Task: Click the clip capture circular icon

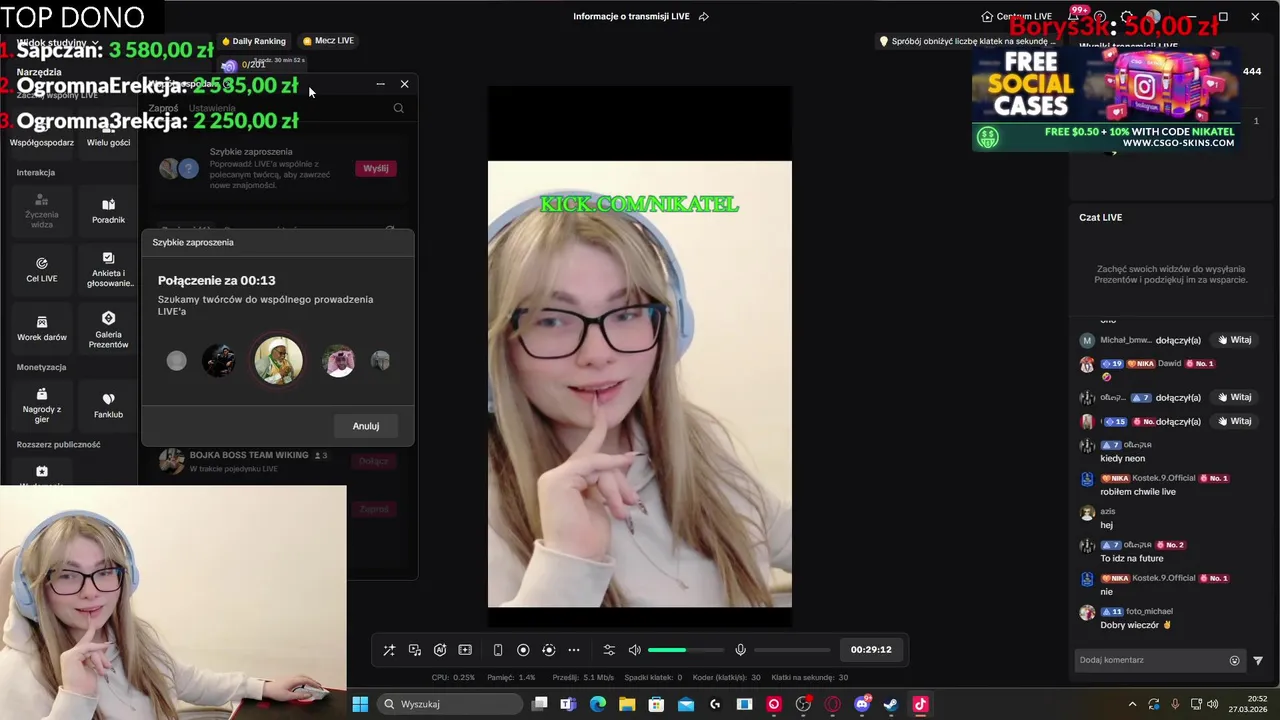Action: 548,650
